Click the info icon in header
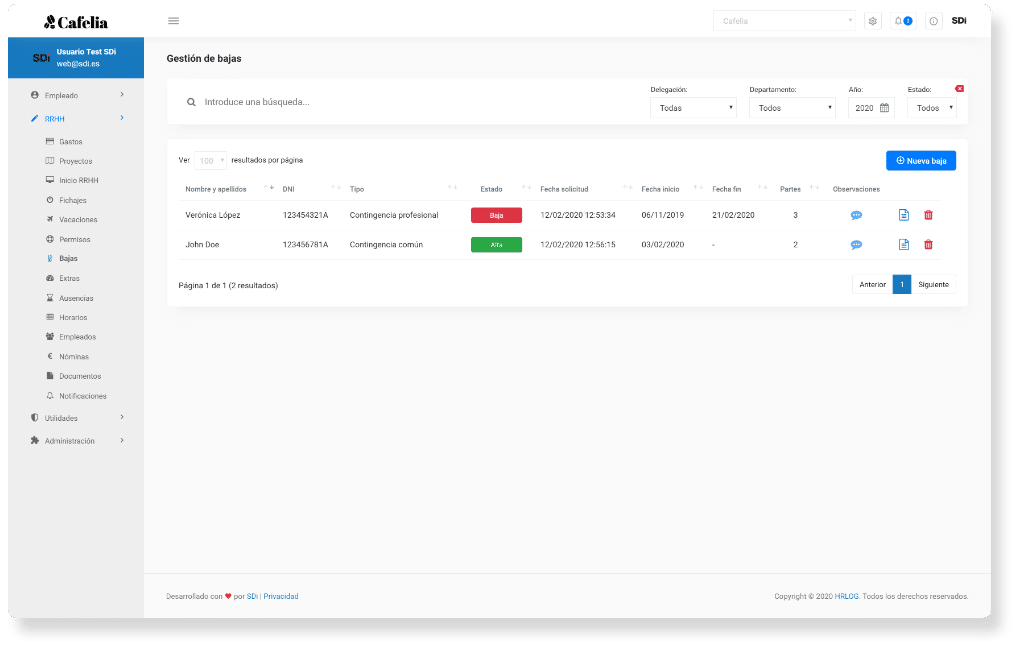The image size is (1019, 650). [x=933, y=21]
